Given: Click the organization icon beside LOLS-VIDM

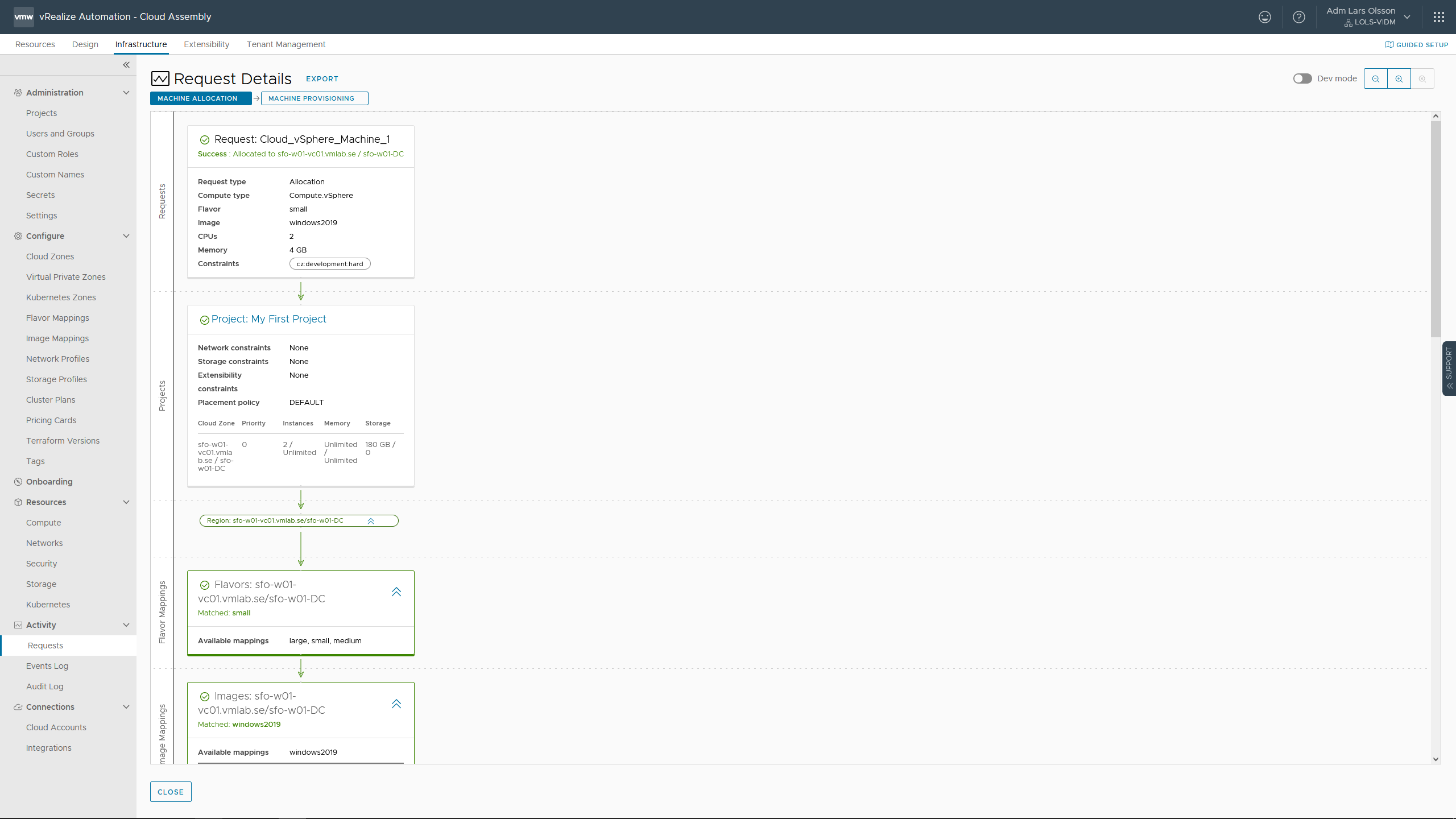Looking at the screenshot, I should 1348,23.
